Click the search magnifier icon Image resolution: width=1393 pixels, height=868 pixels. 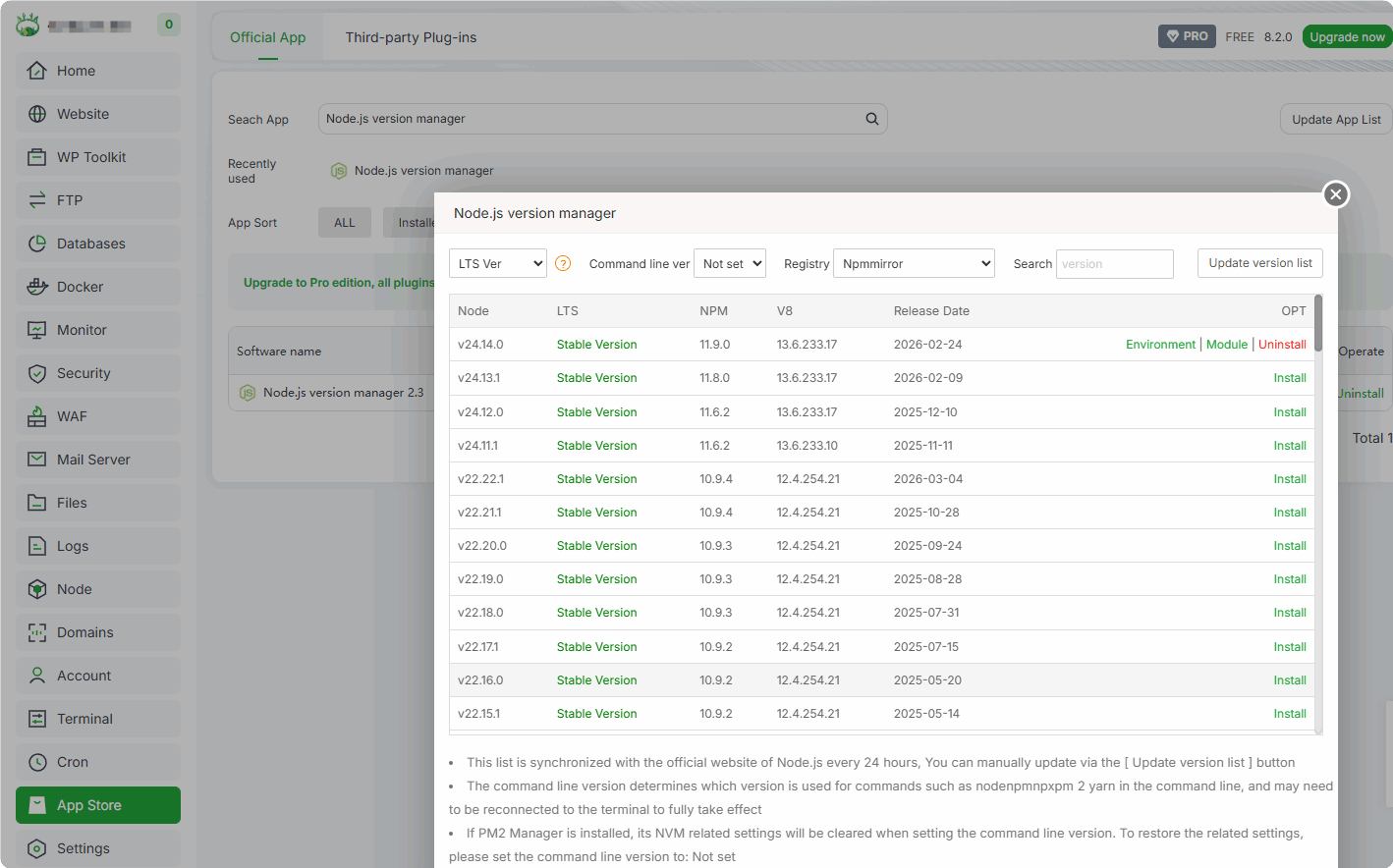tap(871, 119)
